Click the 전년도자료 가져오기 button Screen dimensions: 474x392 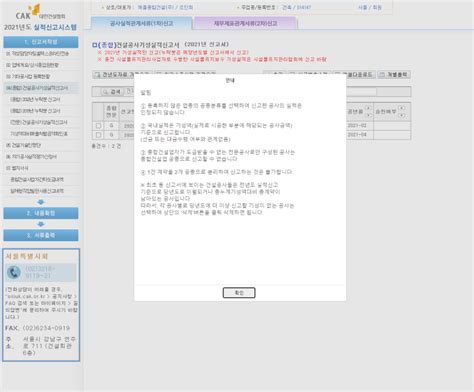click(x=122, y=75)
